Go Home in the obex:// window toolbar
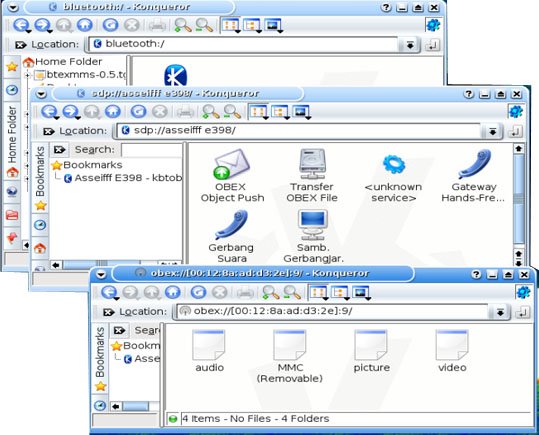 coord(173,292)
